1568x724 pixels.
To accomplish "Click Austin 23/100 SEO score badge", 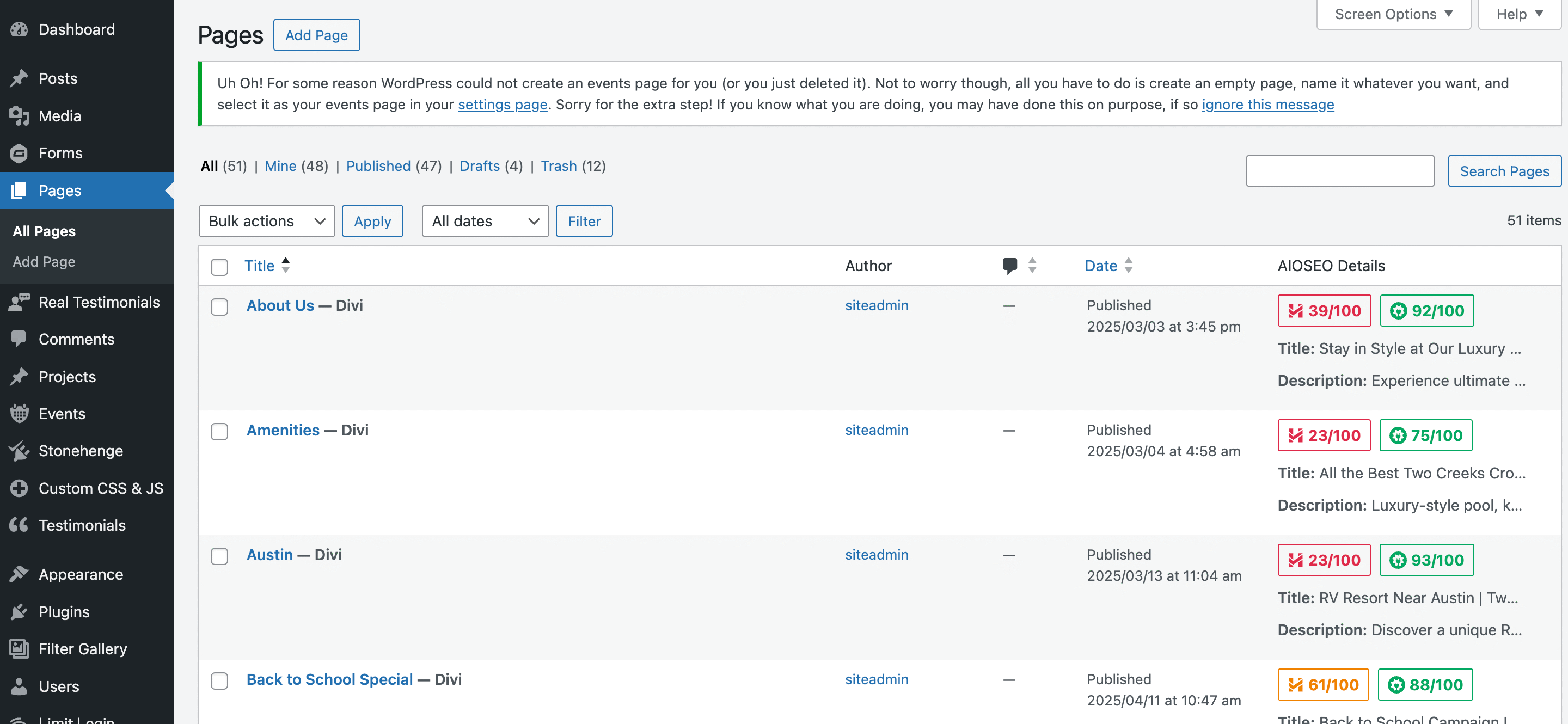I will [1324, 560].
